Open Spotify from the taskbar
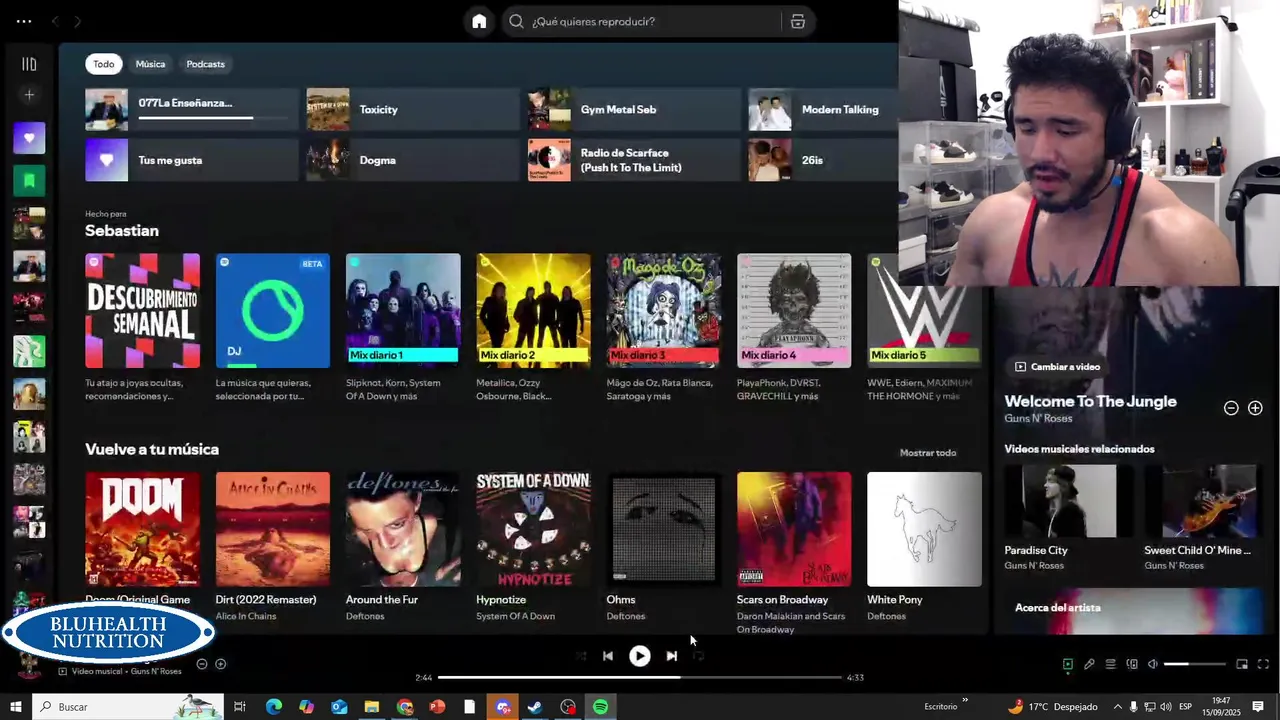Screen dimensions: 1280x720 tap(600, 707)
